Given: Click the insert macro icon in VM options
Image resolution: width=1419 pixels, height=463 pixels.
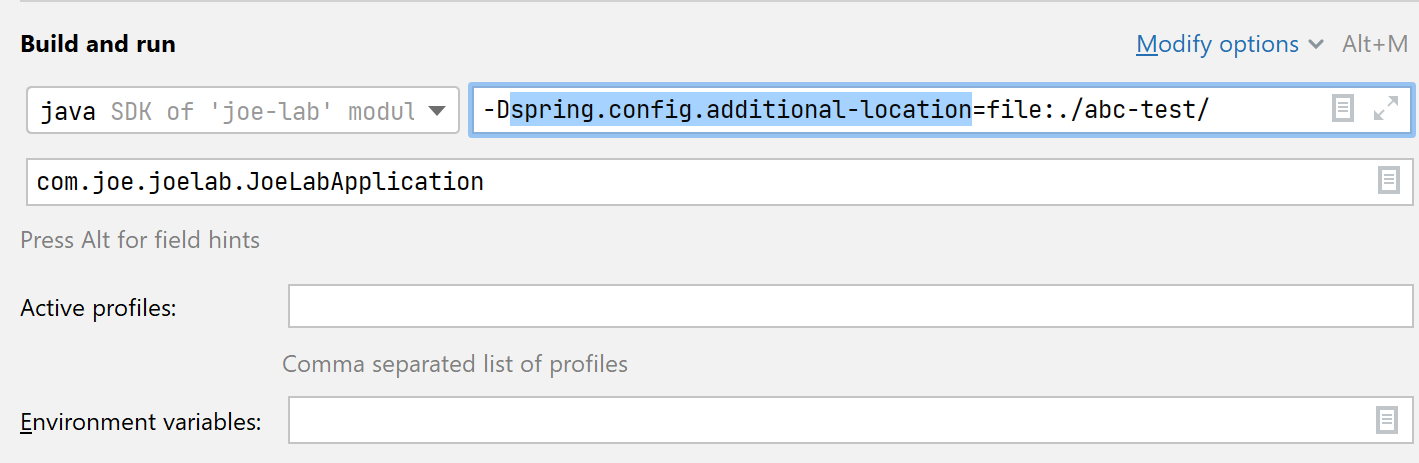Looking at the screenshot, I should (x=1343, y=109).
